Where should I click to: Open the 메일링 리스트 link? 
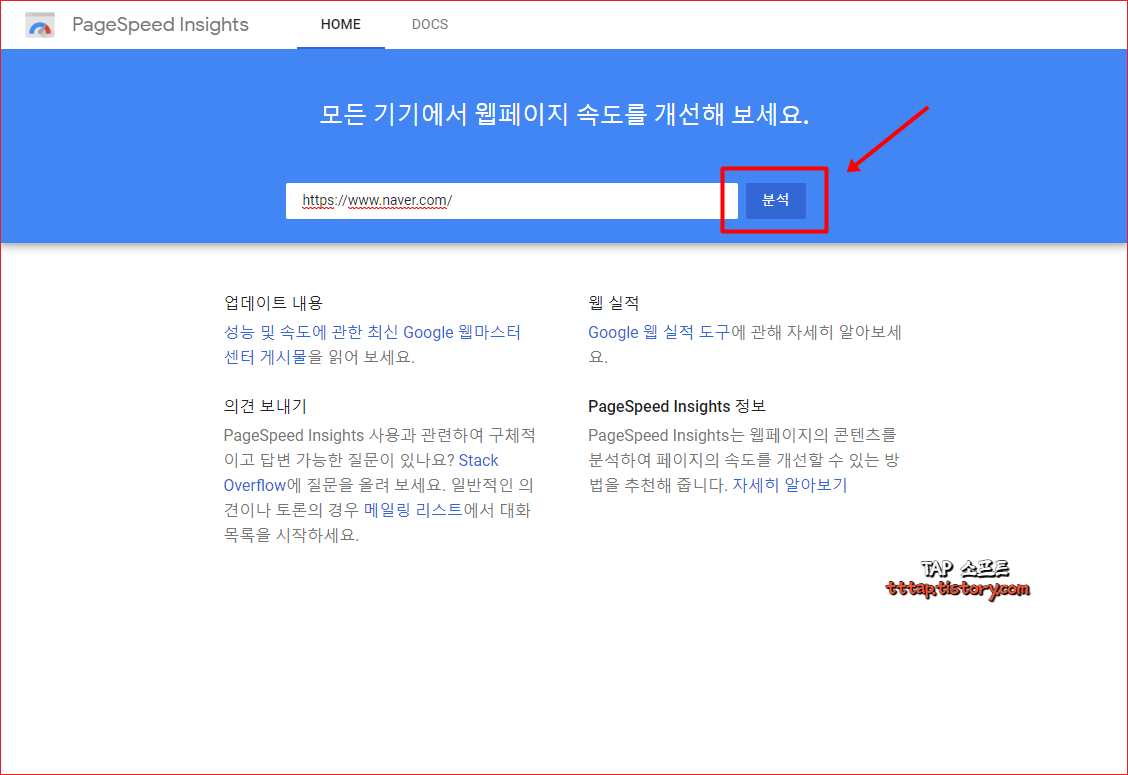(413, 510)
